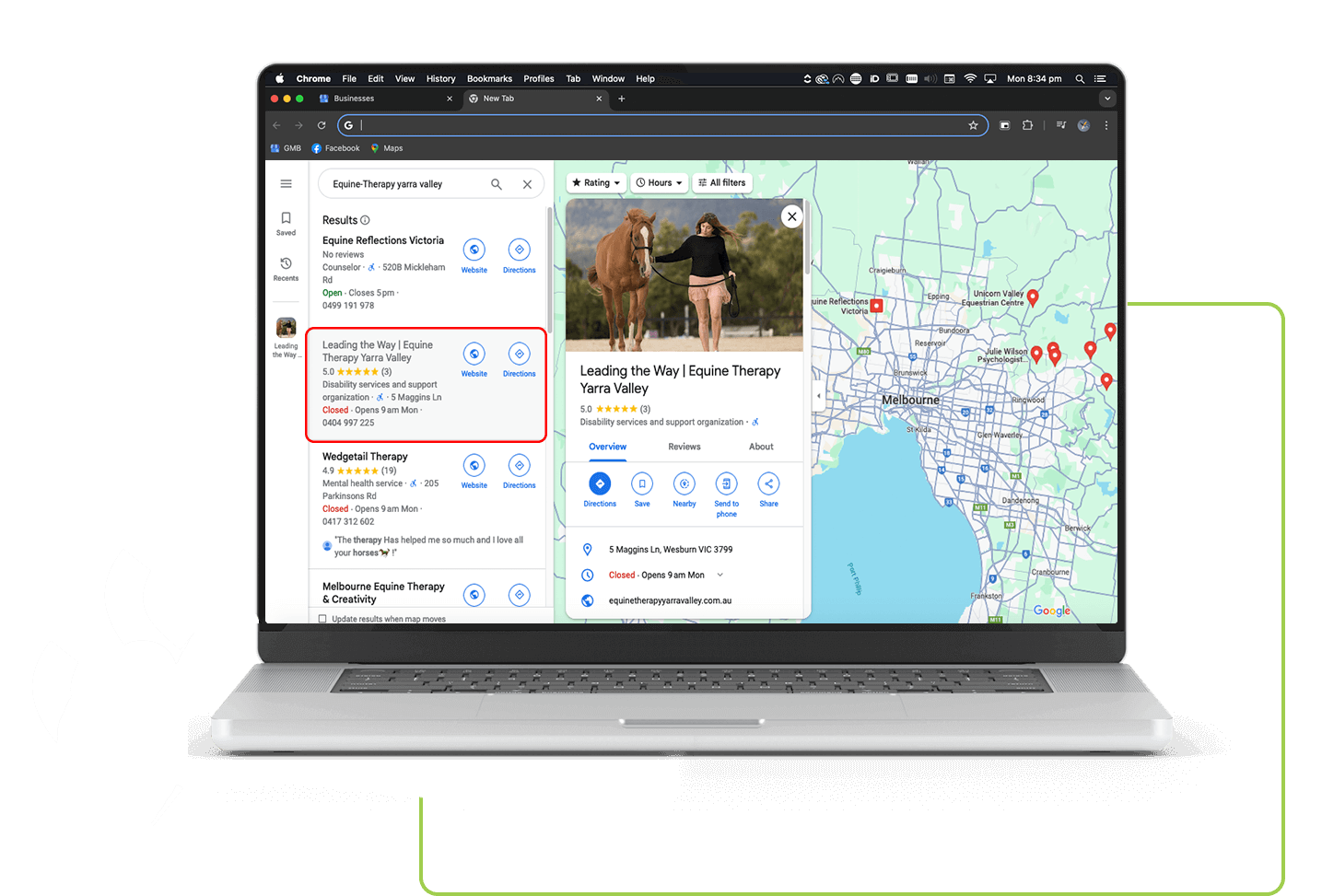Toggle Update results when map moves checkbox
The width and height of the screenshot is (1322, 896).
322,619
